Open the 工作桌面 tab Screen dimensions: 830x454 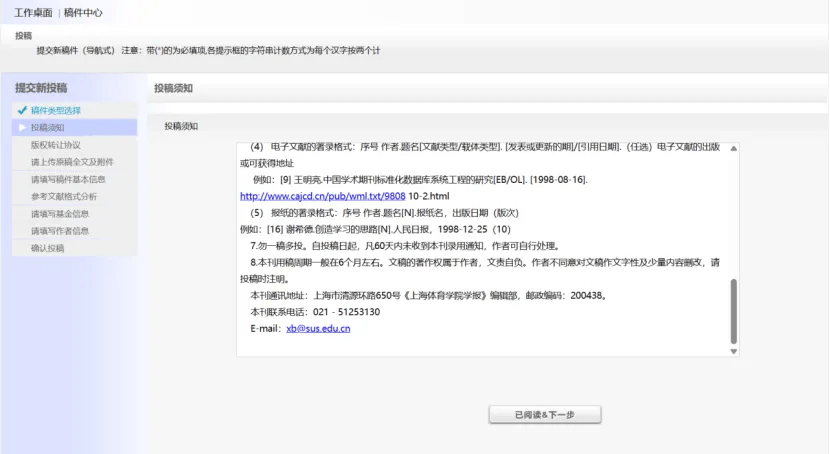click(x=33, y=13)
